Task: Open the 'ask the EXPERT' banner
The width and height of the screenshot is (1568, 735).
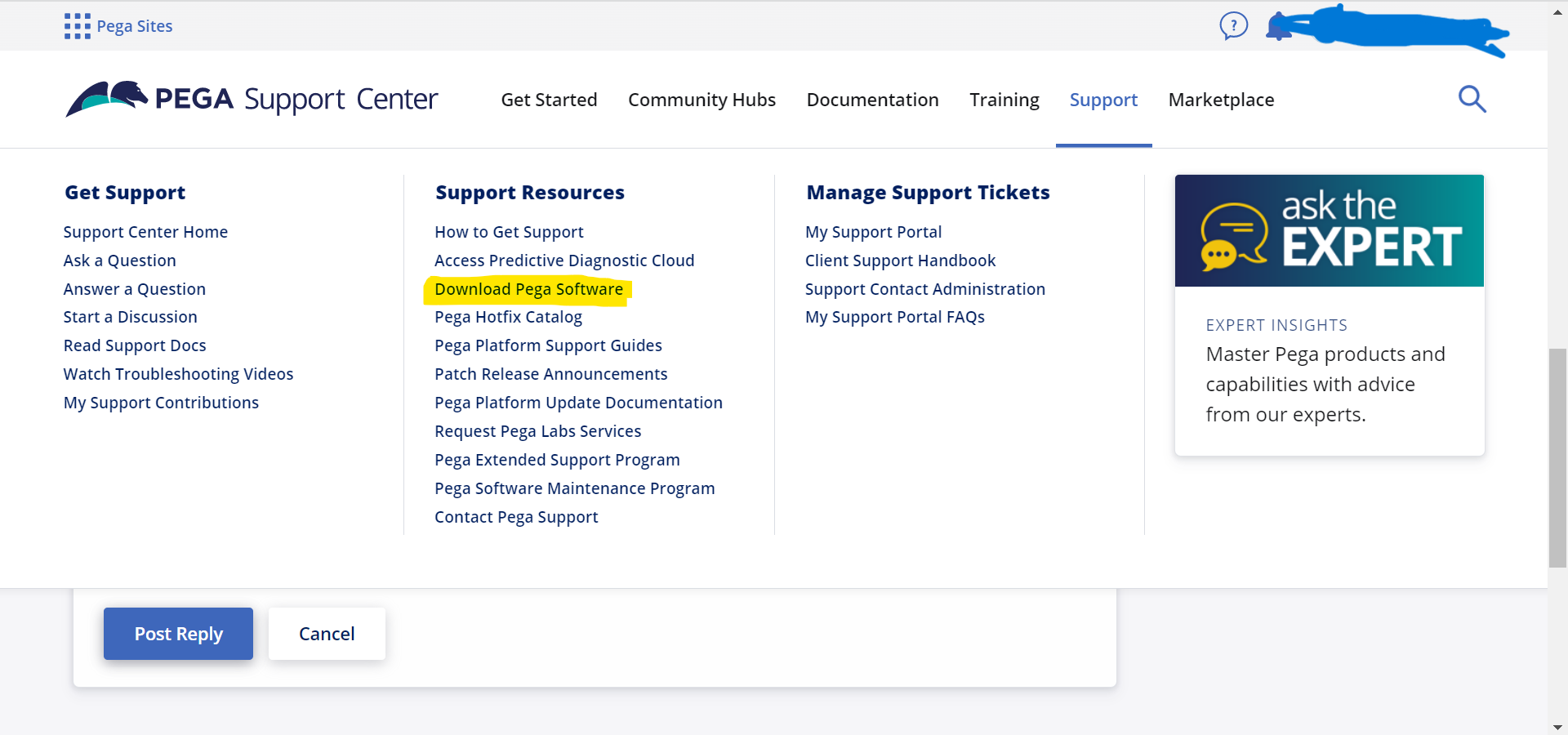Action: click(x=1329, y=230)
